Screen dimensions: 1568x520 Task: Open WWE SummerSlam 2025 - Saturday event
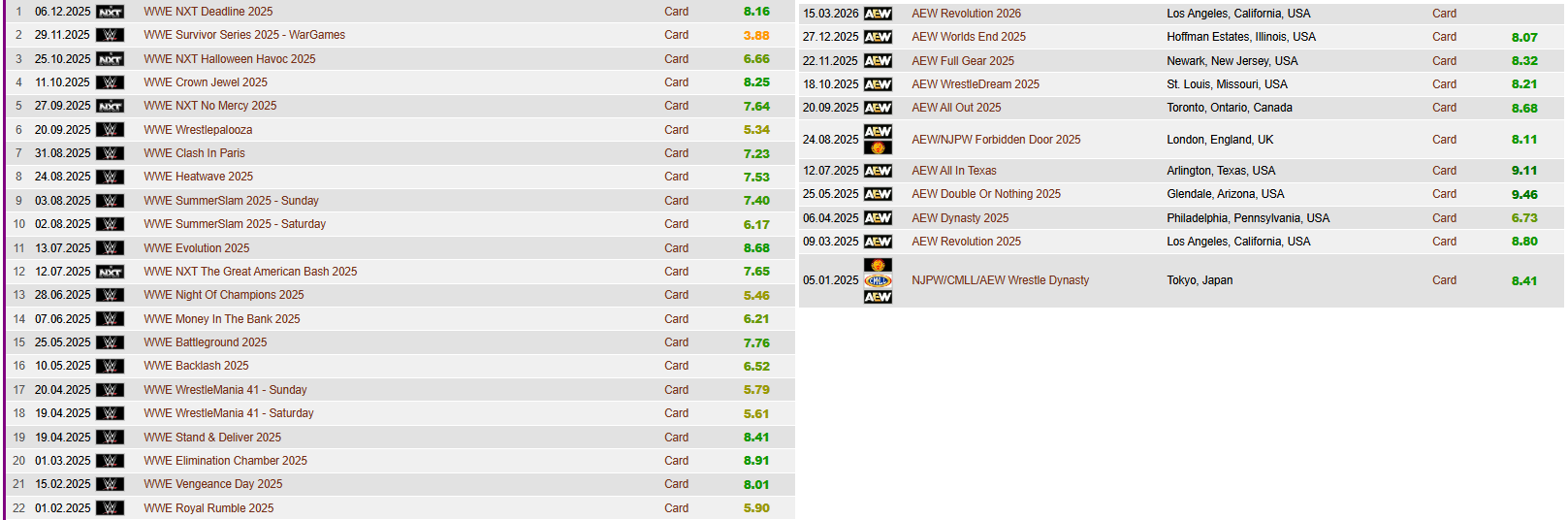[235, 224]
